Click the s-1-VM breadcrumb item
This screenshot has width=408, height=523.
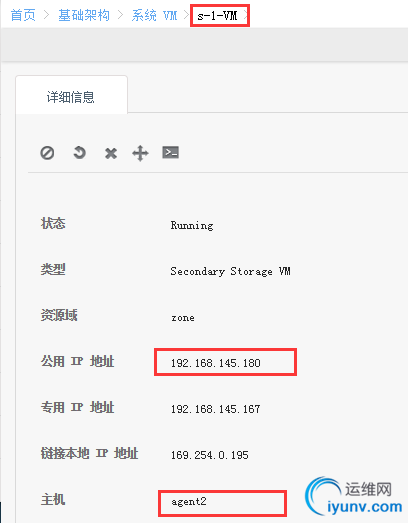217,16
